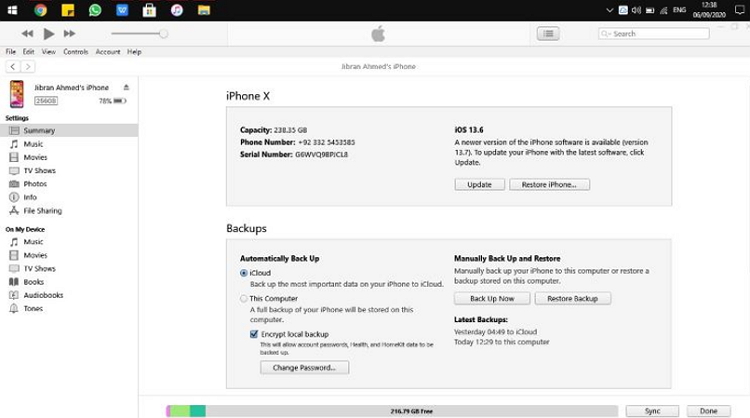Click the serial number text G6WVQ9BPJCL8
This screenshot has width=750, height=418.
point(321,154)
